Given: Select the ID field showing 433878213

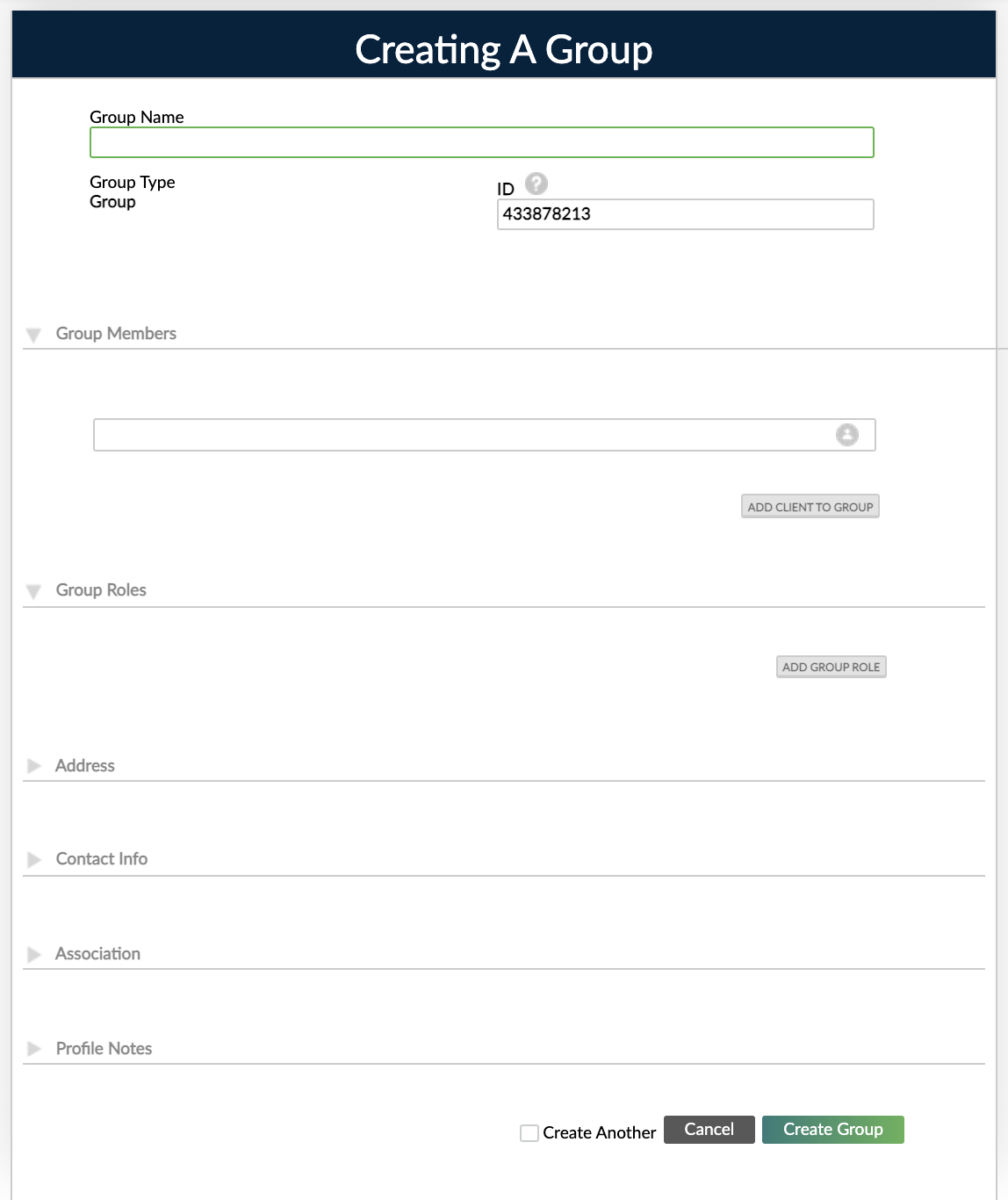Looking at the screenshot, I should pyautogui.click(x=685, y=213).
